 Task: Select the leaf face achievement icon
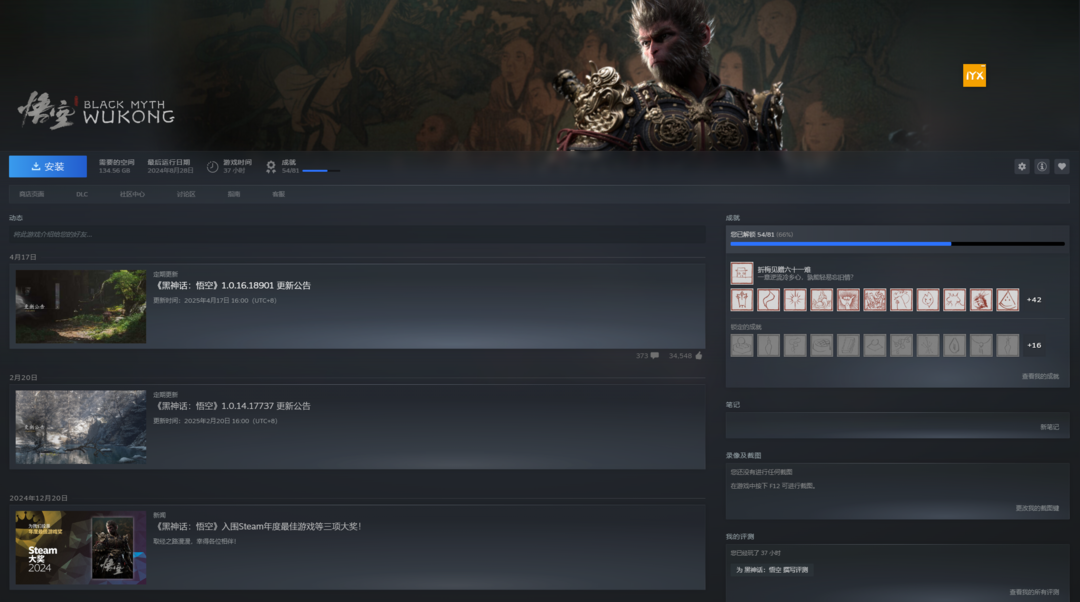[928, 300]
